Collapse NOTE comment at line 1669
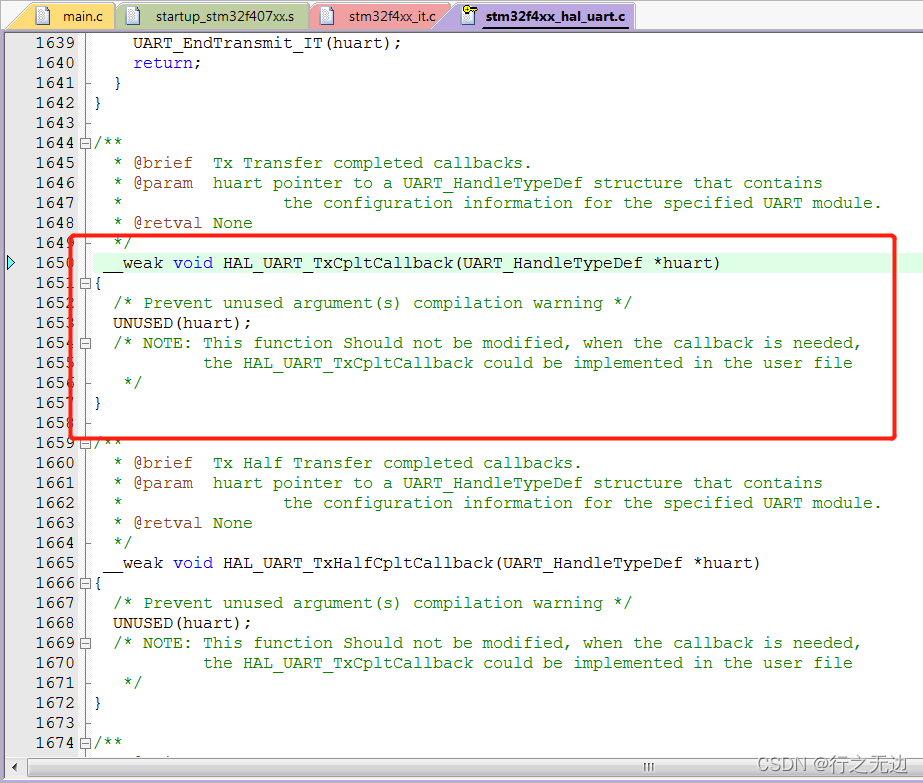The height and width of the screenshot is (783, 923). click(85, 643)
